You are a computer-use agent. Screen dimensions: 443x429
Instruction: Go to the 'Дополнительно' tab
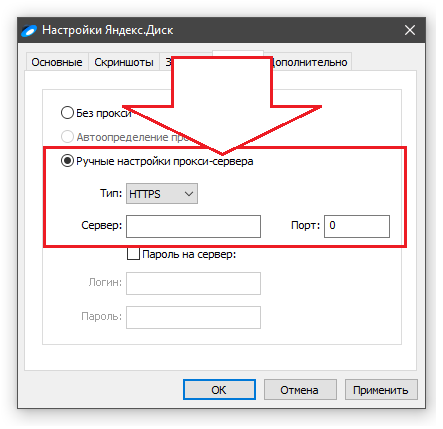[310, 62]
